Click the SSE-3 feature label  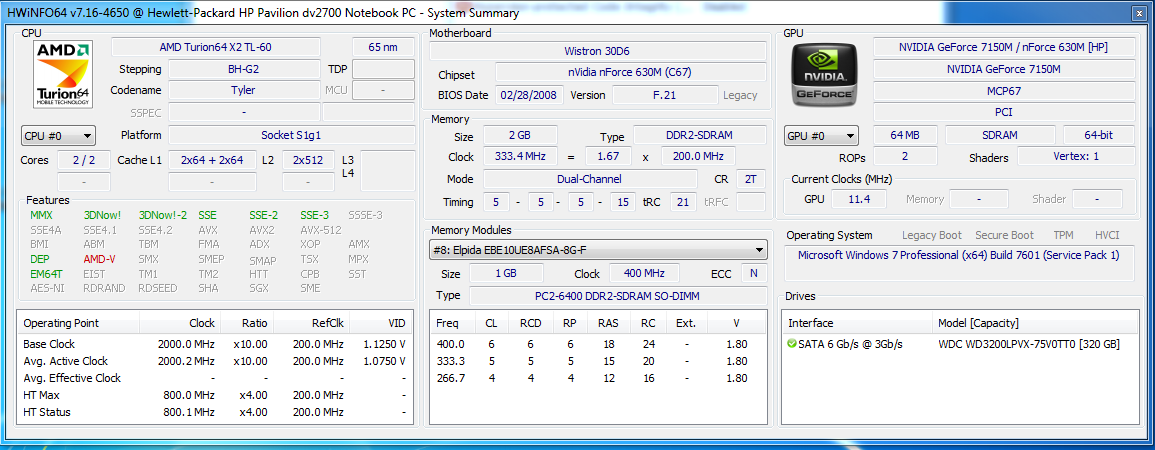[315, 216]
